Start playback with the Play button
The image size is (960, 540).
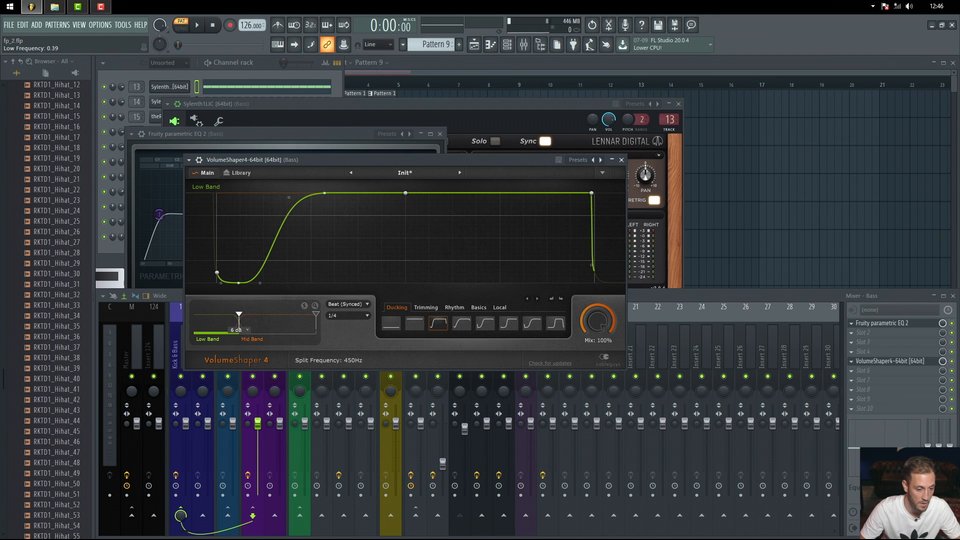[197, 25]
